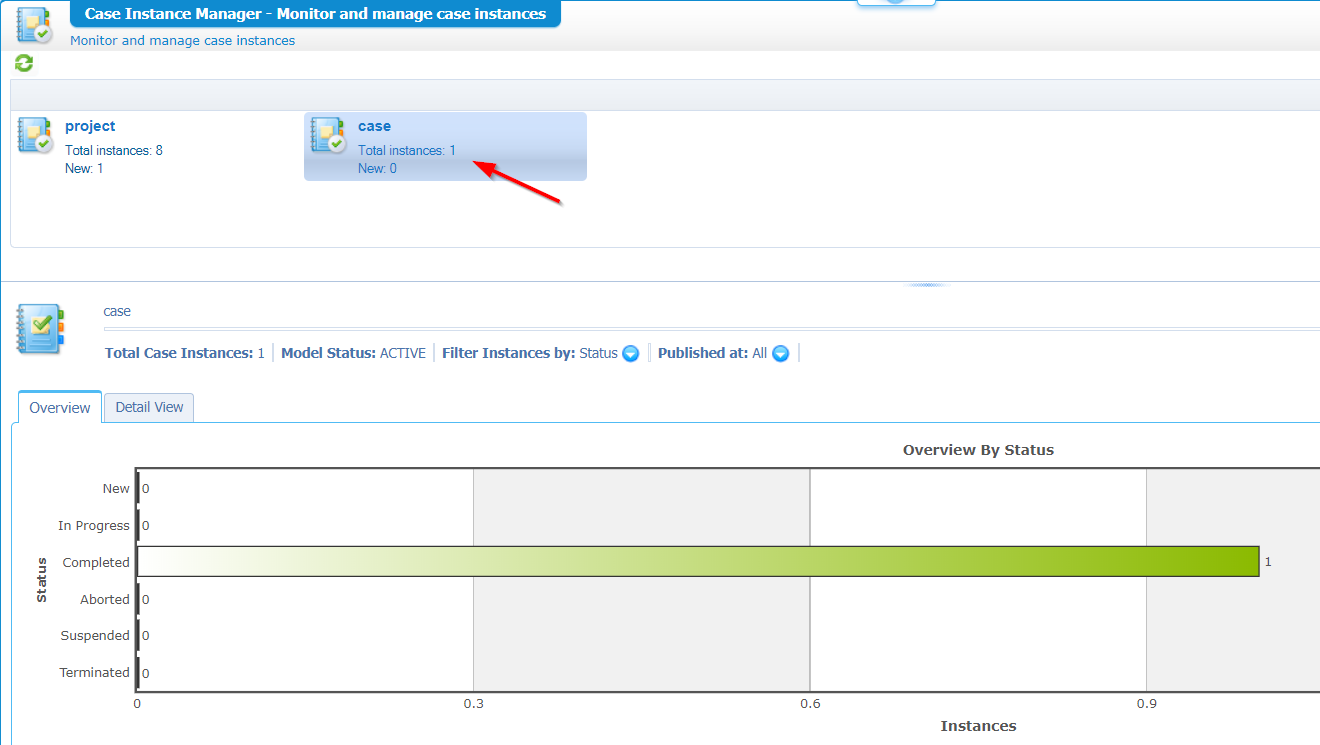This screenshot has width=1320, height=745.
Task: Open the project case model link
Action: (x=90, y=126)
